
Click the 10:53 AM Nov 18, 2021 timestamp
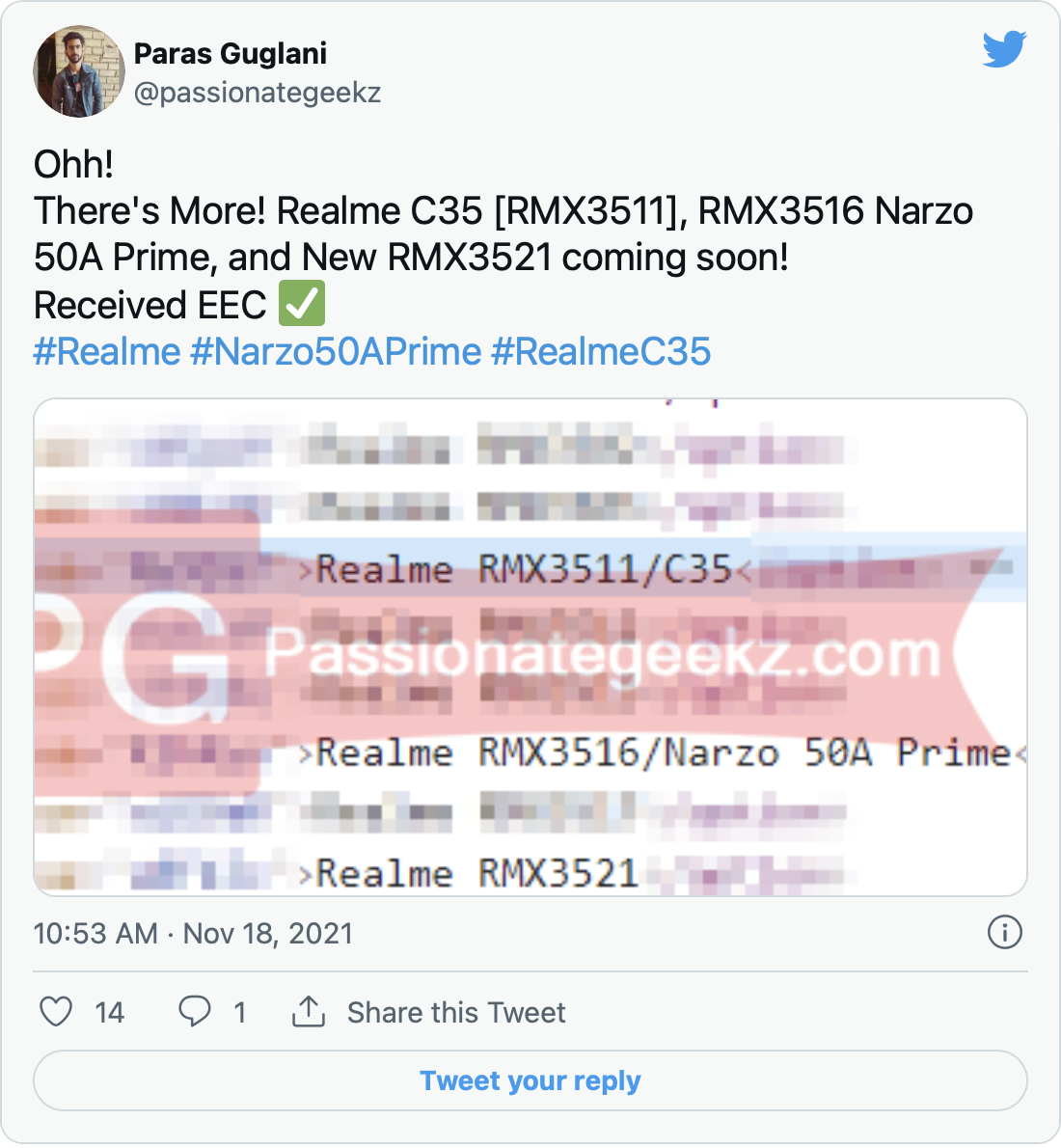click(193, 934)
